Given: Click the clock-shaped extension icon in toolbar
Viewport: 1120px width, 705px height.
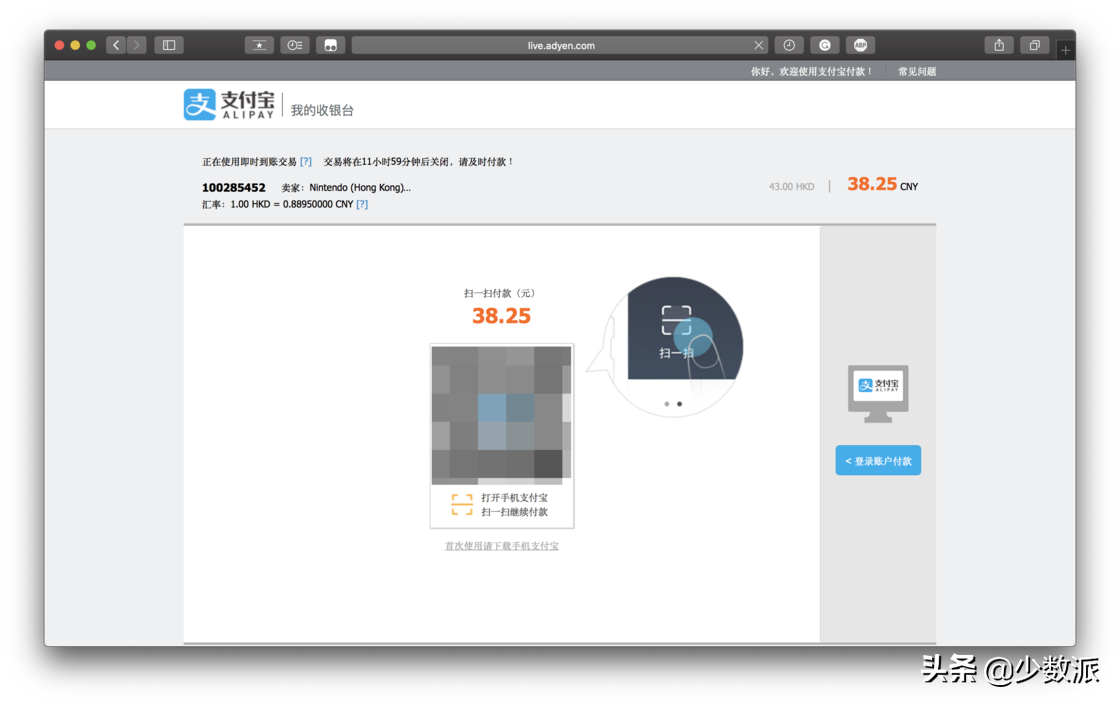Looking at the screenshot, I should click(x=789, y=45).
